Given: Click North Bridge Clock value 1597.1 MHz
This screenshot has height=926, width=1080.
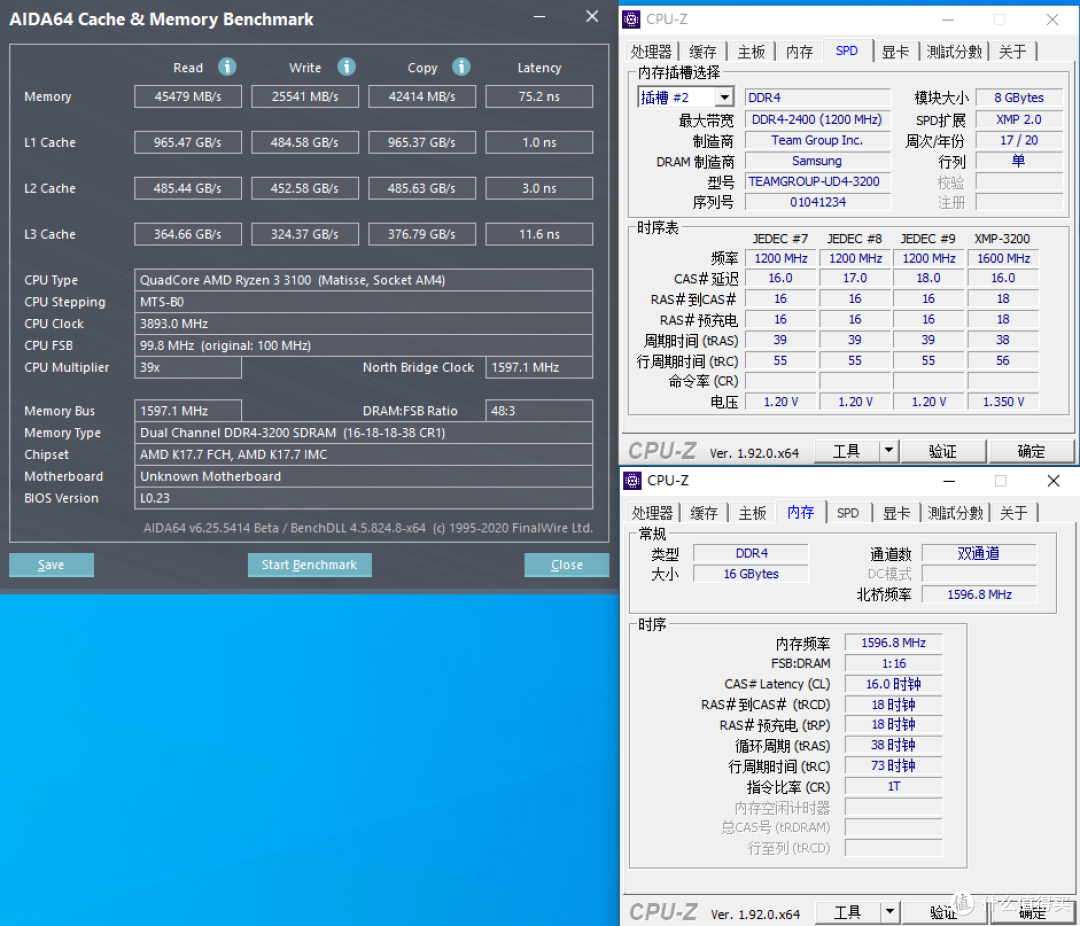Looking at the screenshot, I should (539, 367).
